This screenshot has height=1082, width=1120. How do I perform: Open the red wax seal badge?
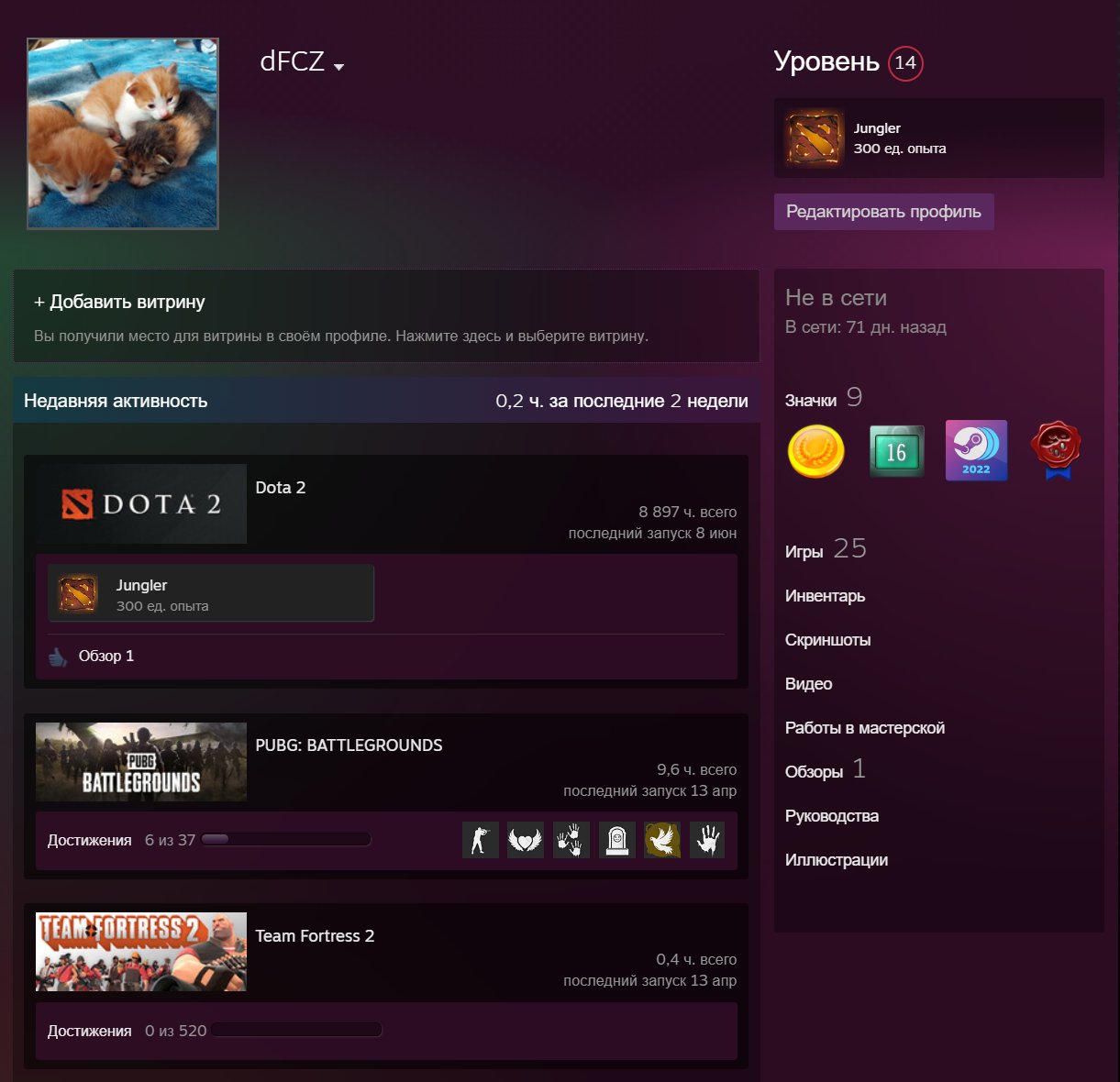click(x=1056, y=450)
